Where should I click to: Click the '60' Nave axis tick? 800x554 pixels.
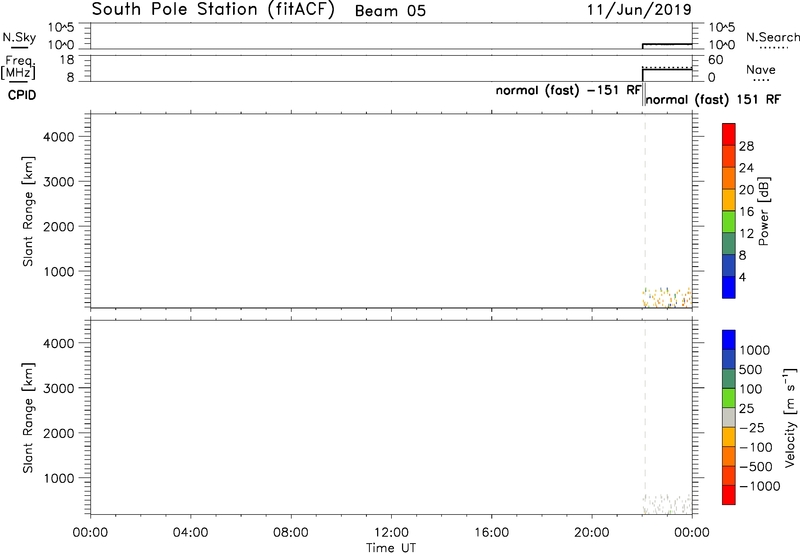coord(715,60)
